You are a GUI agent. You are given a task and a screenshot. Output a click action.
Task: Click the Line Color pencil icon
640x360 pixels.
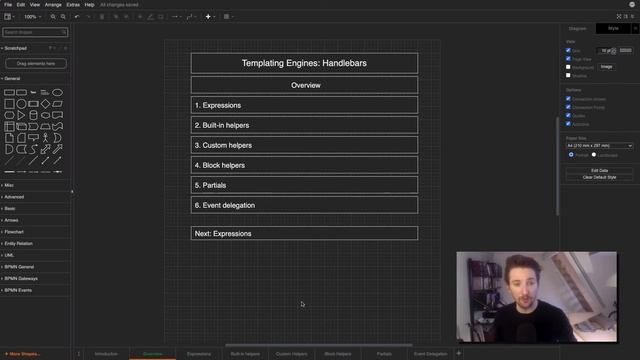click(x=150, y=17)
